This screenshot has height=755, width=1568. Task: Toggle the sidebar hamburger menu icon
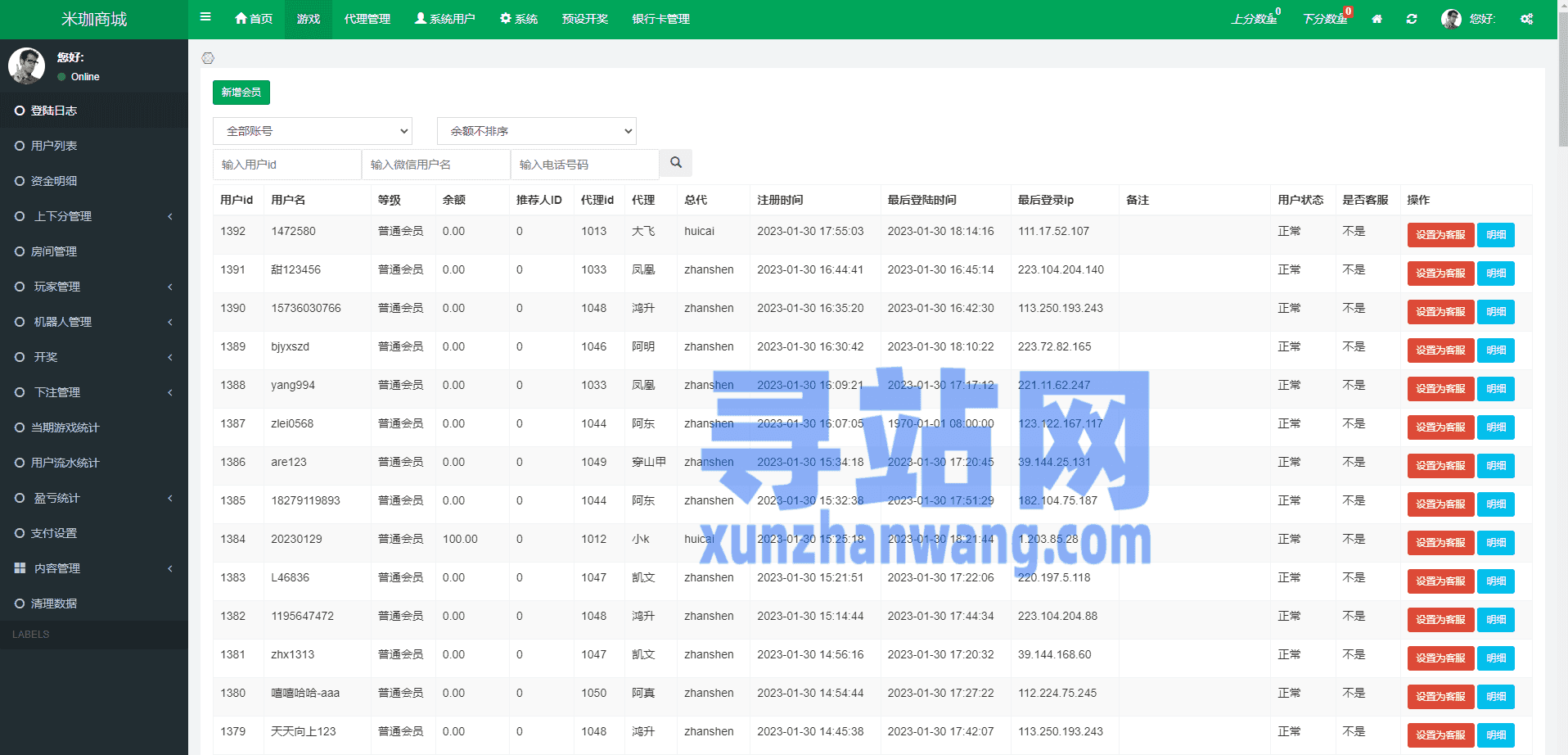coord(205,16)
